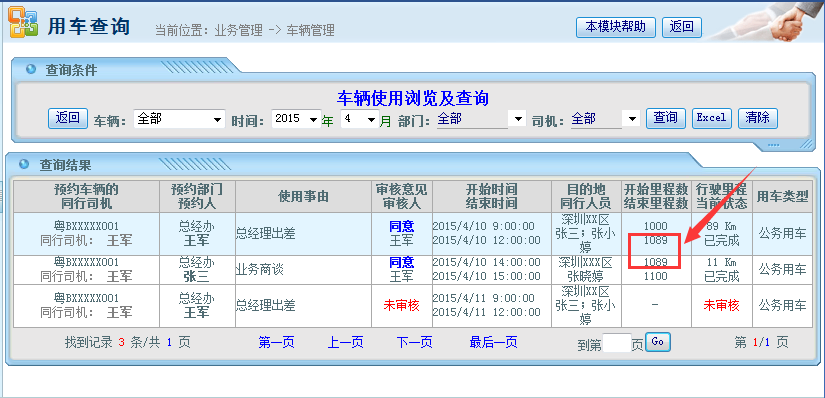Click the 第一页 link
Viewport: 825px width, 398px height.
coord(276,343)
